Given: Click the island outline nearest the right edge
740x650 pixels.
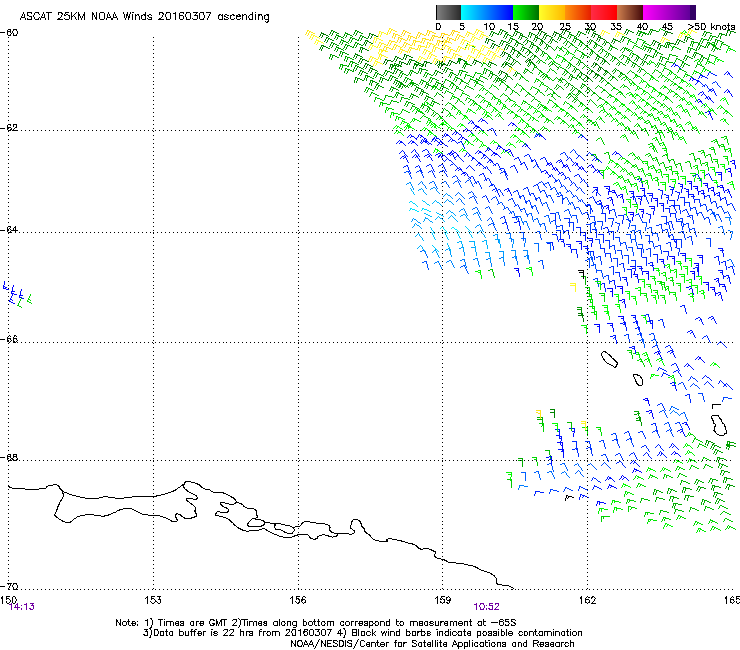Looking at the screenshot, I should [x=719, y=425].
